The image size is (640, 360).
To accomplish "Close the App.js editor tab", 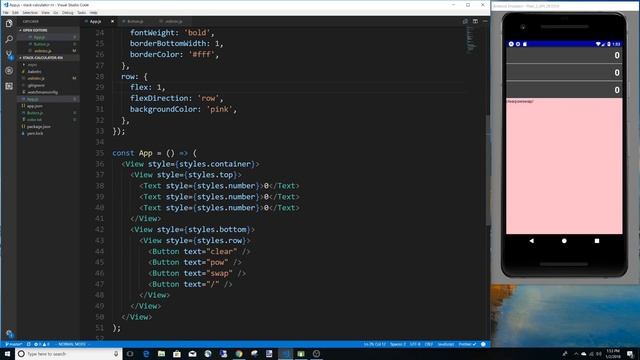I will pyautogui.click(x=112, y=21).
